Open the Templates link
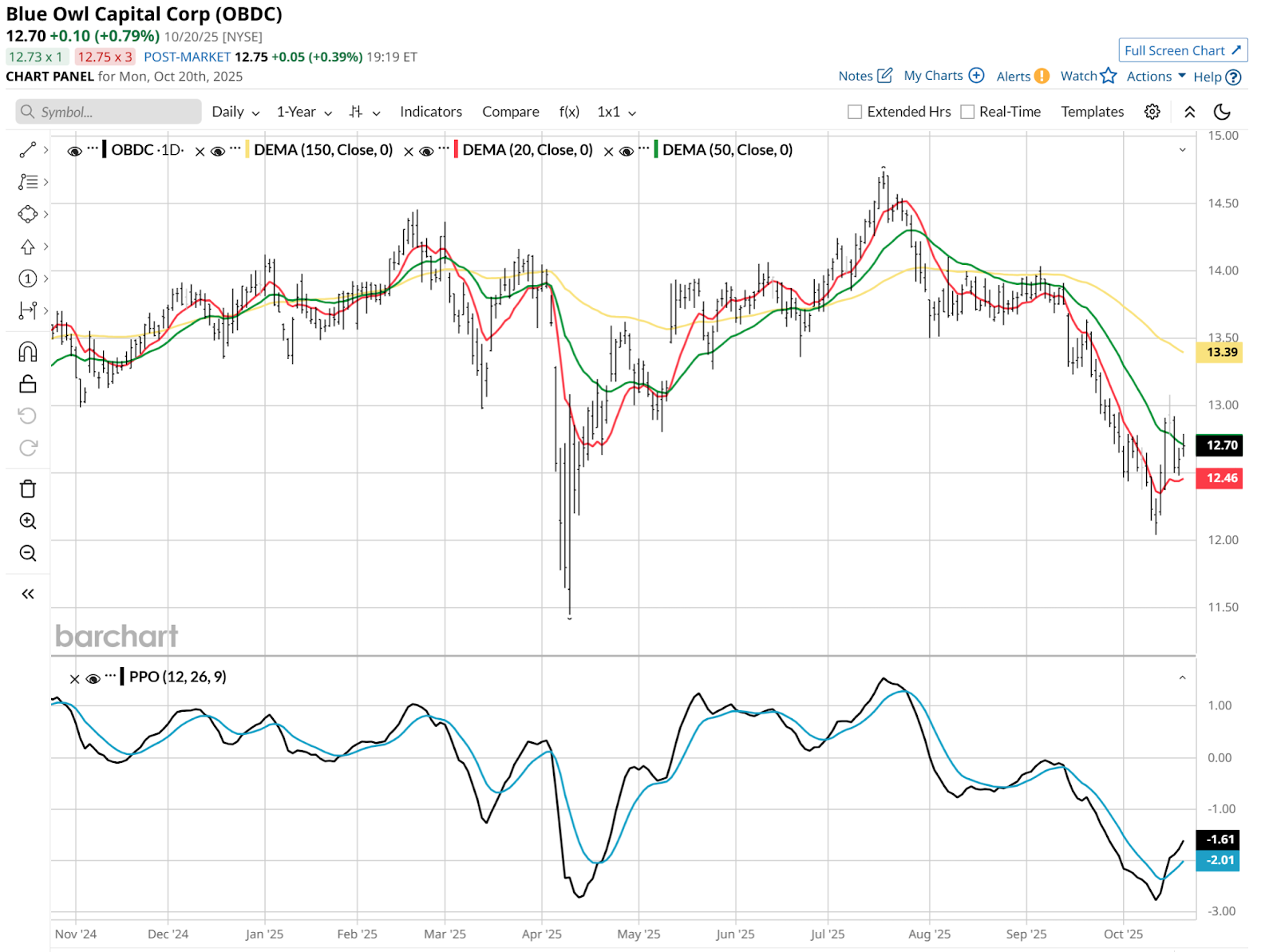Screen dimensions: 1277x952 coord(1092,112)
